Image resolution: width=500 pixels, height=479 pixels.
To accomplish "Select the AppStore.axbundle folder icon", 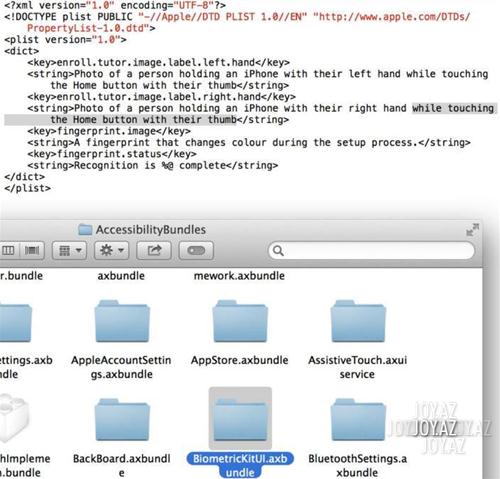I will (240, 321).
